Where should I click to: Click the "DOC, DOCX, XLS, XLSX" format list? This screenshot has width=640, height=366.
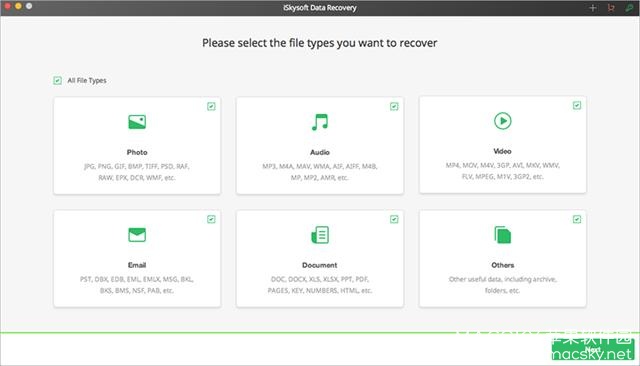(320, 284)
